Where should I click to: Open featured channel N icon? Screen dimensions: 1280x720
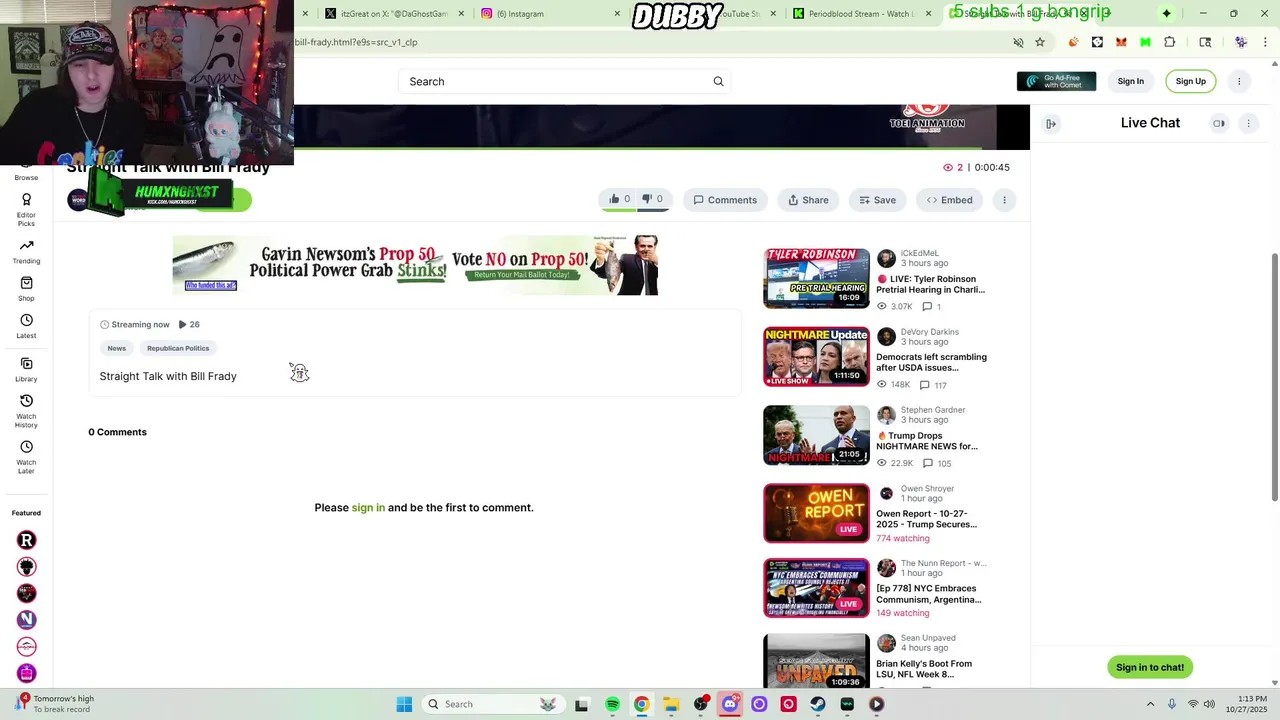click(x=27, y=620)
